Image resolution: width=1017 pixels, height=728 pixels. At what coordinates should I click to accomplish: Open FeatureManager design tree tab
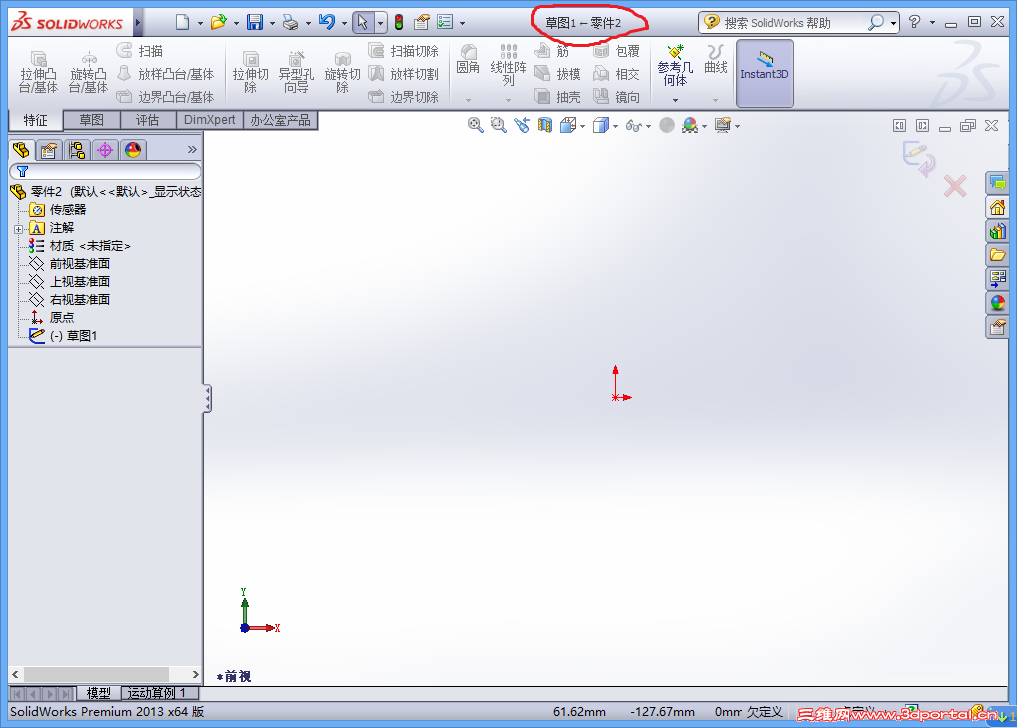21,150
